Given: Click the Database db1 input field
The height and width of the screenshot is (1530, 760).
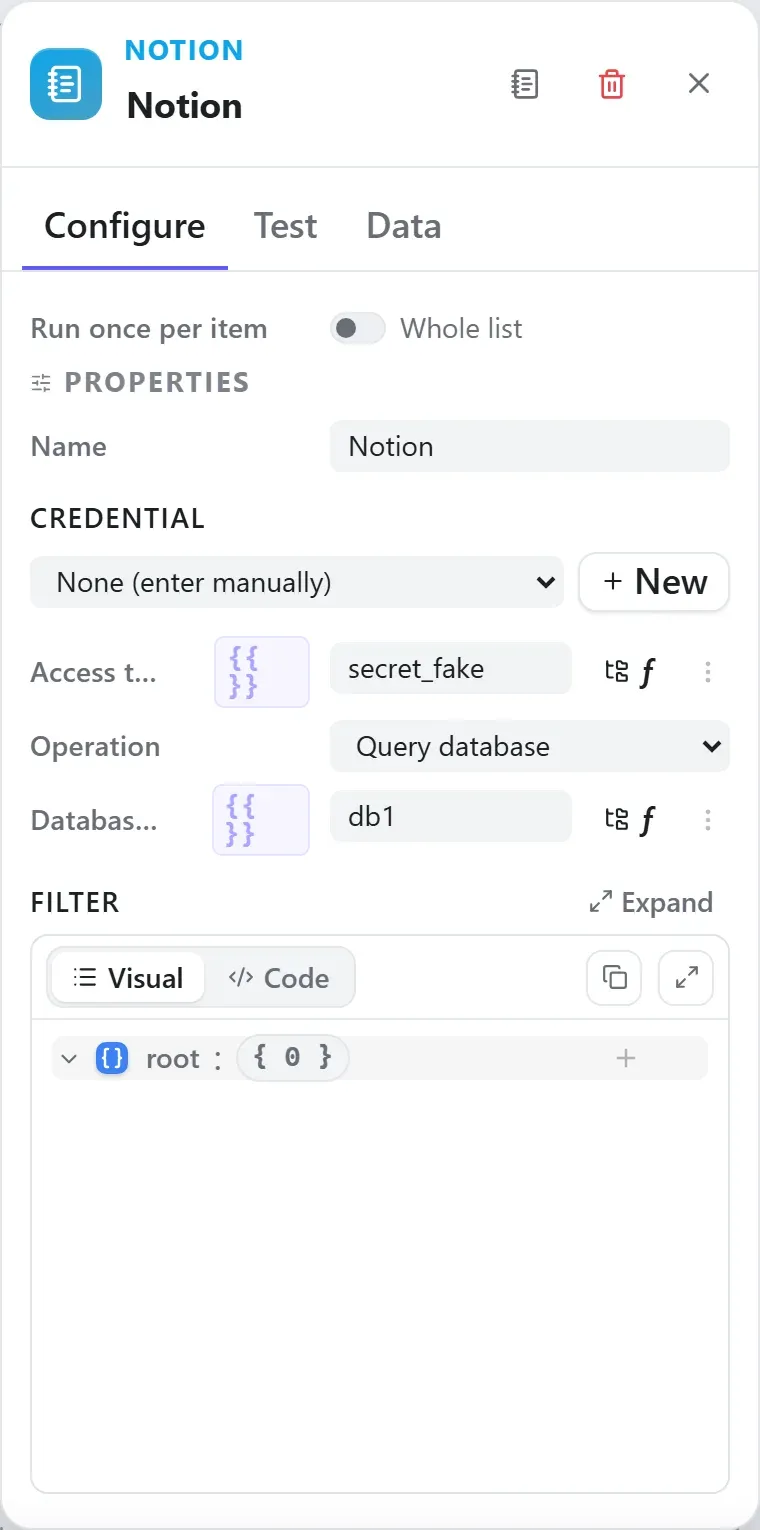Looking at the screenshot, I should pyautogui.click(x=451, y=816).
